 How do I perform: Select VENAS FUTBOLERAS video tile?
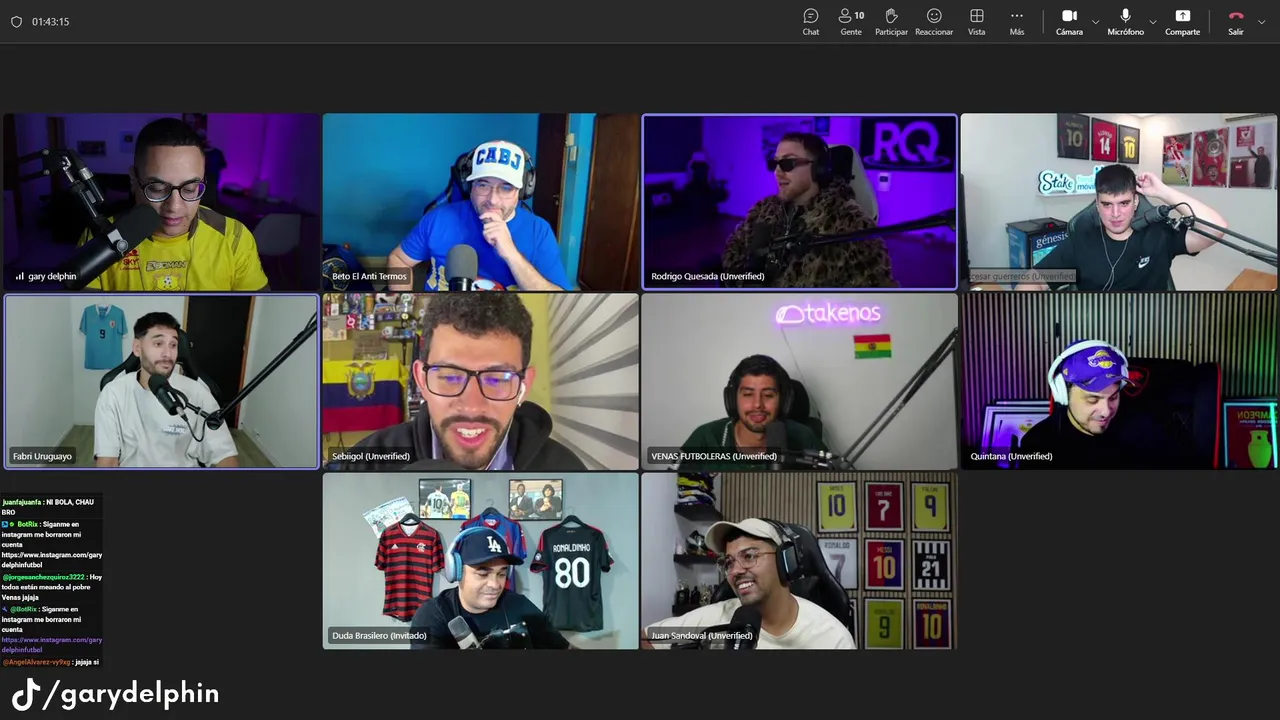point(799,381)
